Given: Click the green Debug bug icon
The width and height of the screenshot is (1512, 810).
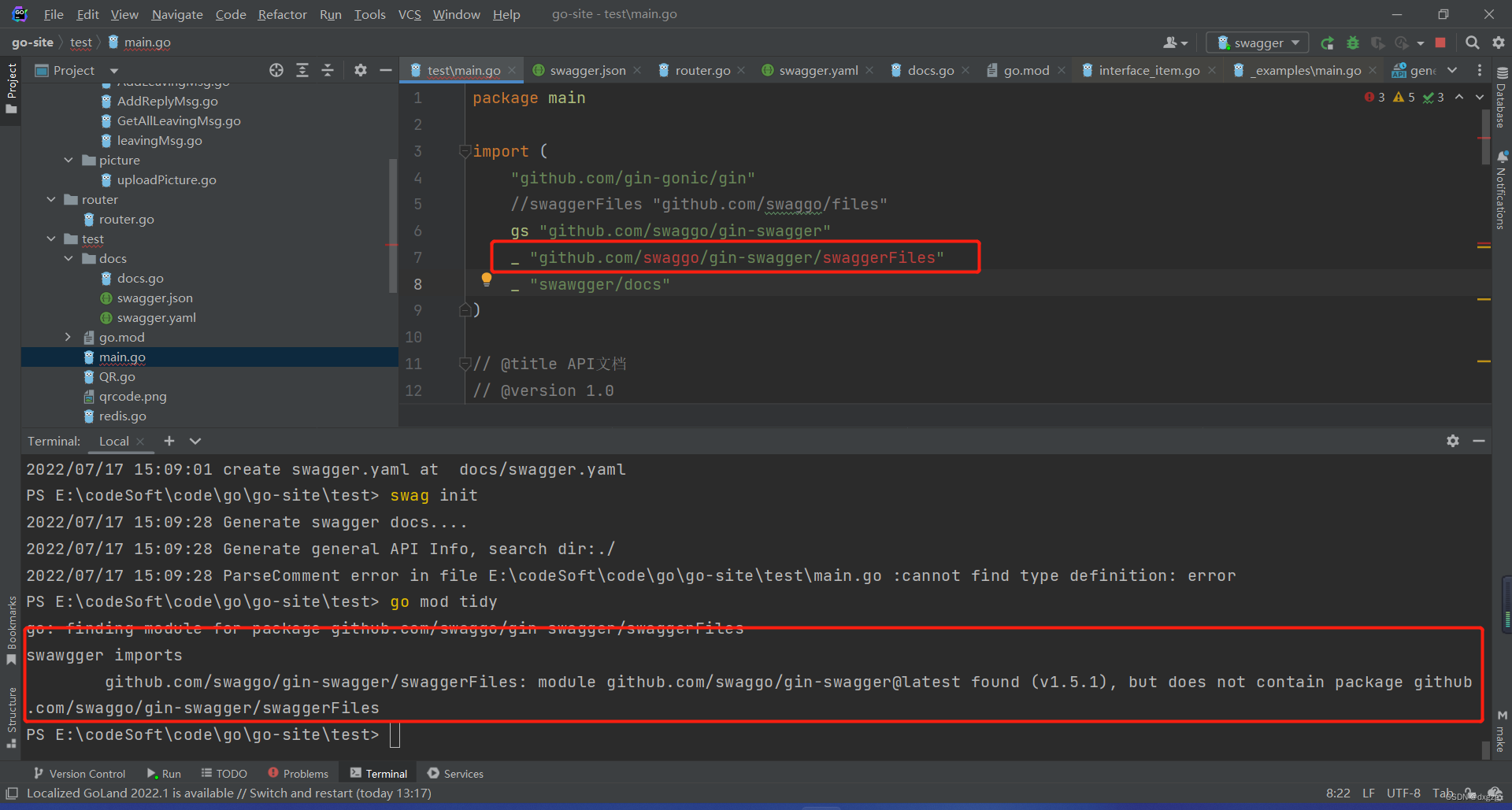Looking at the screenshot, I should (1353, 43).
